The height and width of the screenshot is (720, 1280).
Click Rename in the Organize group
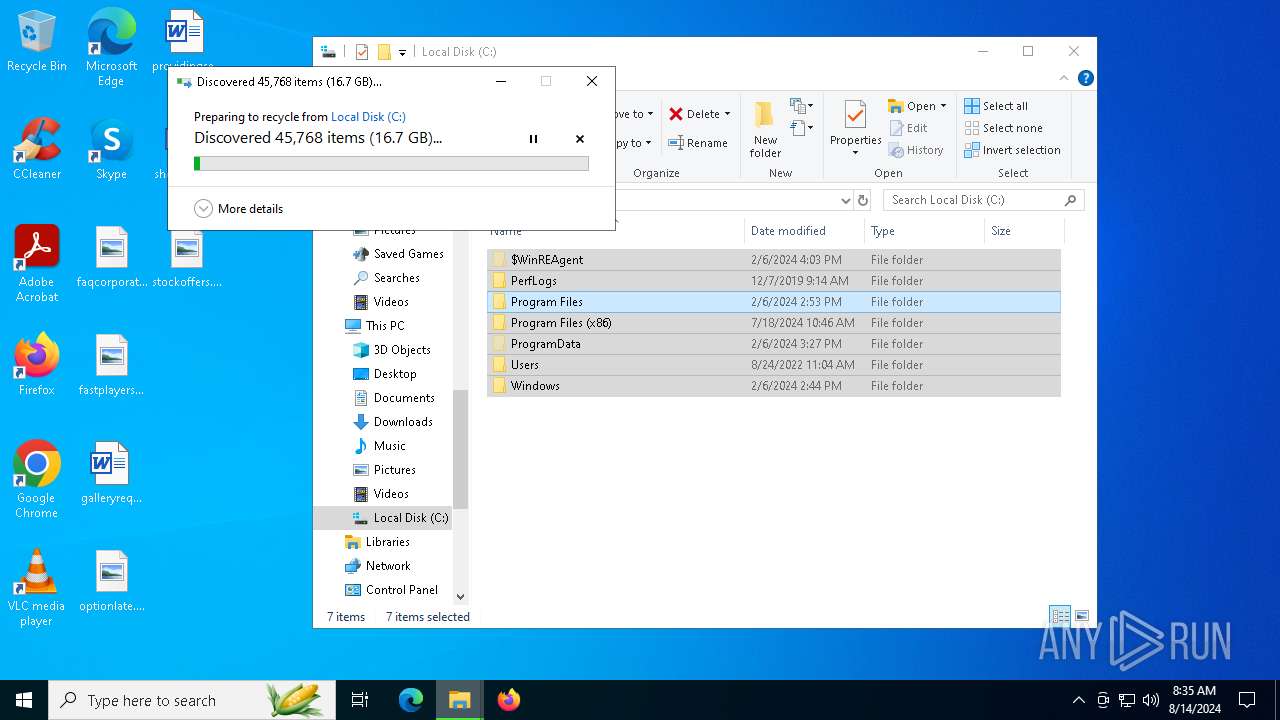[697, 143]
